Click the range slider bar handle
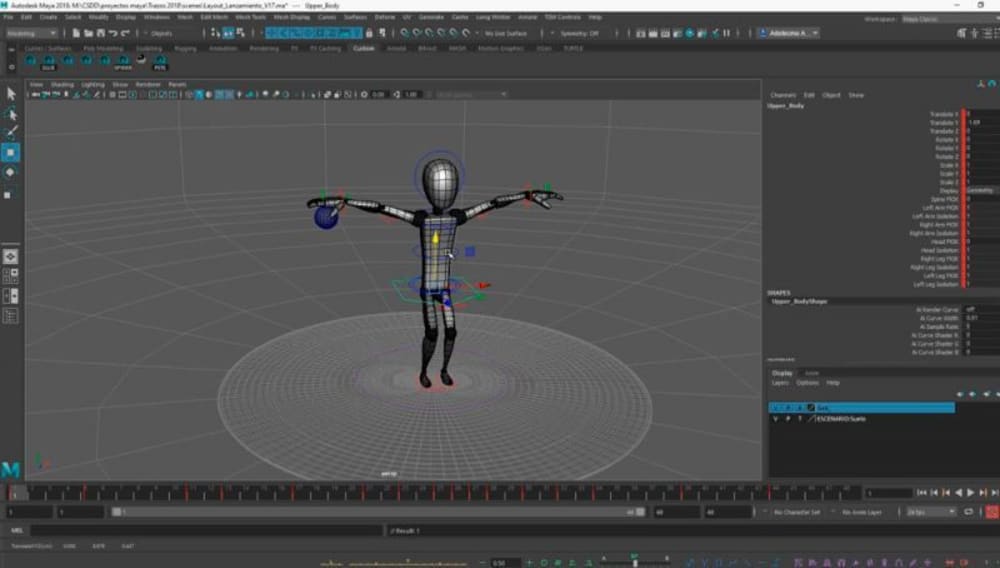Image resolution: width=1000 pixels, height=568 pixels. pyautogui.click(x=377, y=512)
